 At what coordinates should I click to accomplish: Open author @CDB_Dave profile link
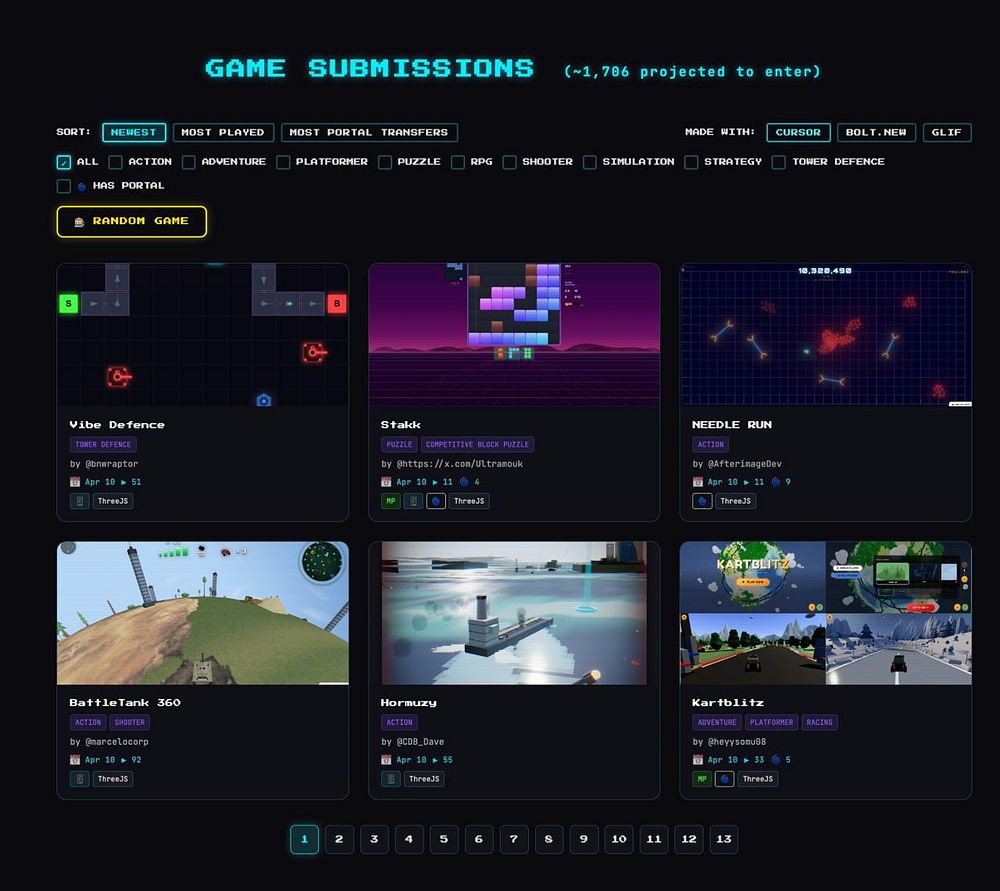tap(420, 742)
